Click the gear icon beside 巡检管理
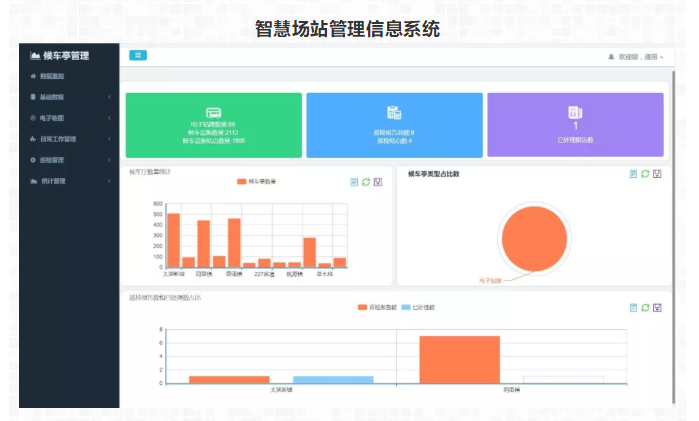Screen dimensions: 699x421 coord(33,160)
